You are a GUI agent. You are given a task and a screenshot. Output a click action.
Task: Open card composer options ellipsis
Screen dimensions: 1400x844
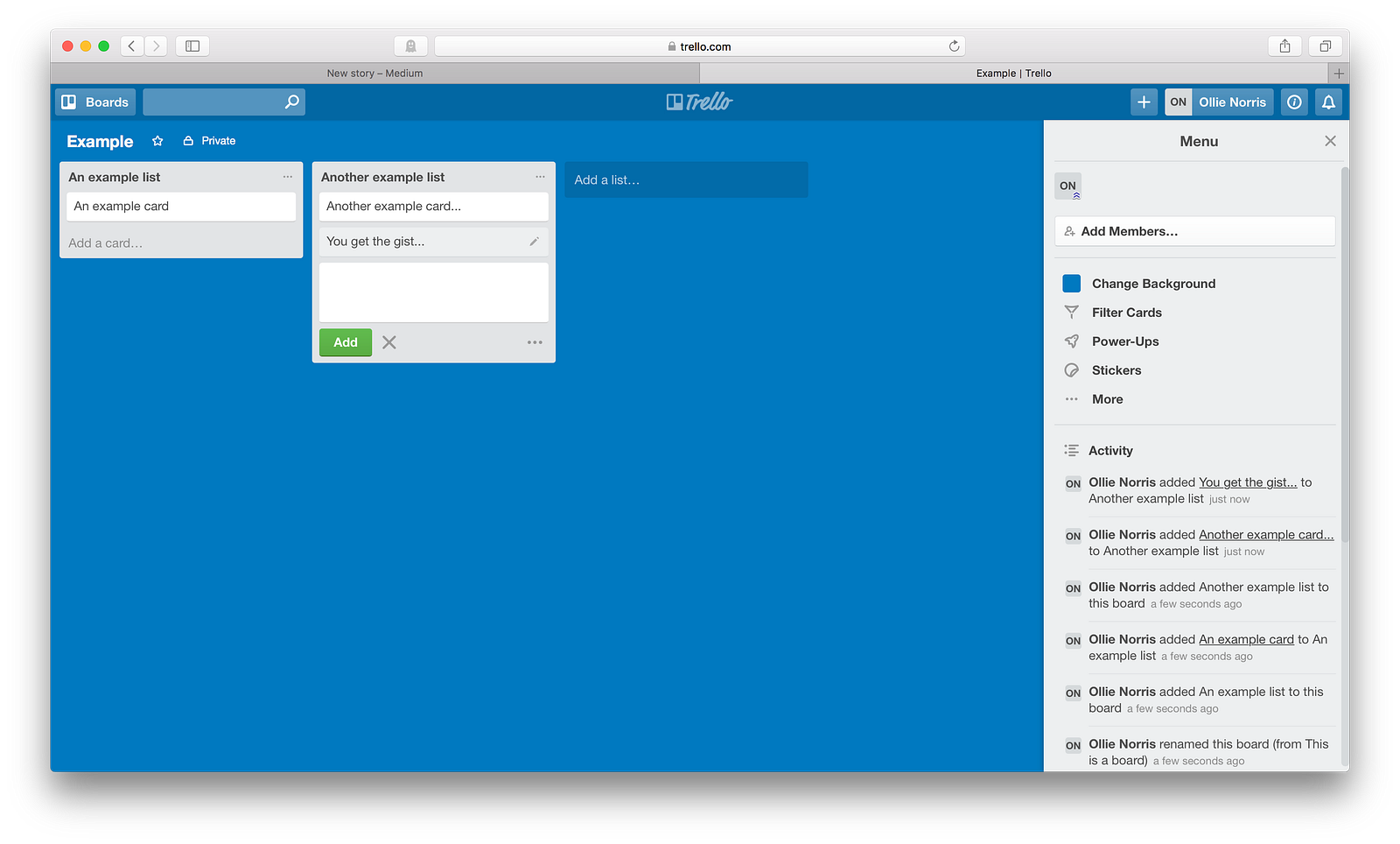point(535,342)
